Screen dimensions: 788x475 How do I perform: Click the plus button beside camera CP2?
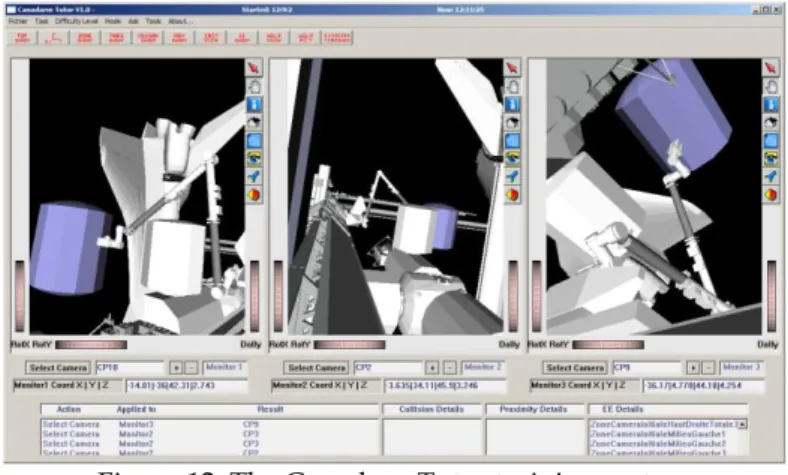(x=432, y=368)
